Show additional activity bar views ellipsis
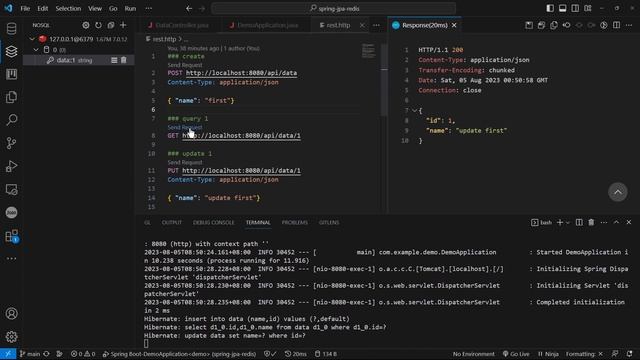This screenshot has height=360, width=640. pyautogui.click(x=11, y=259)
